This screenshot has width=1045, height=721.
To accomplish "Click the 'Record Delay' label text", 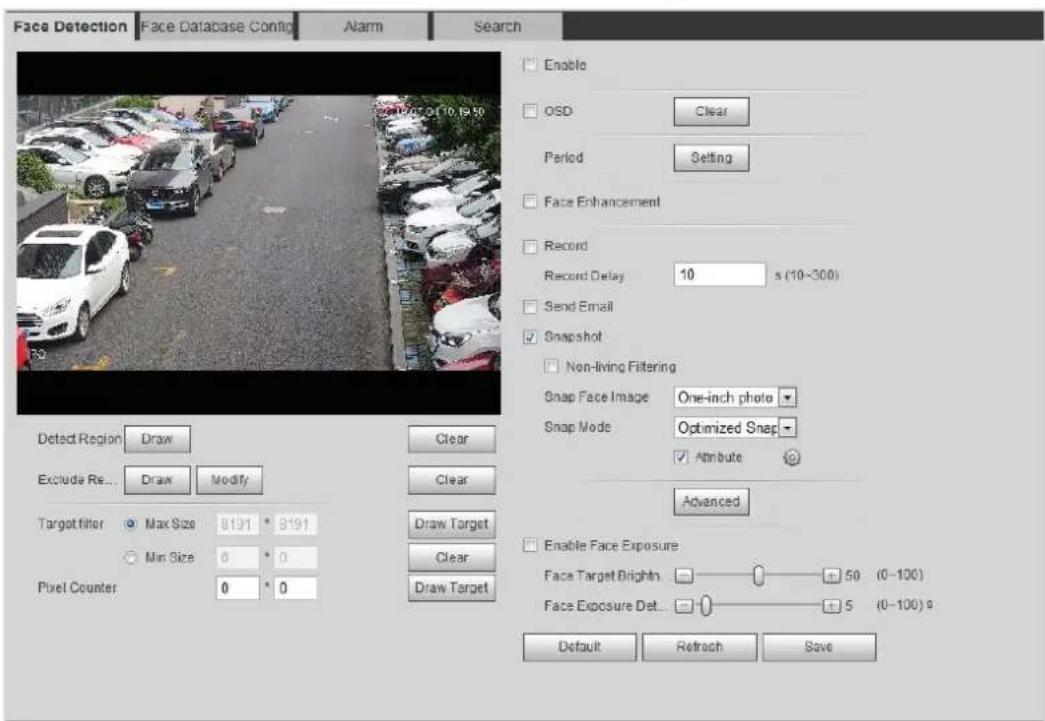I will [x=584, y=276].
